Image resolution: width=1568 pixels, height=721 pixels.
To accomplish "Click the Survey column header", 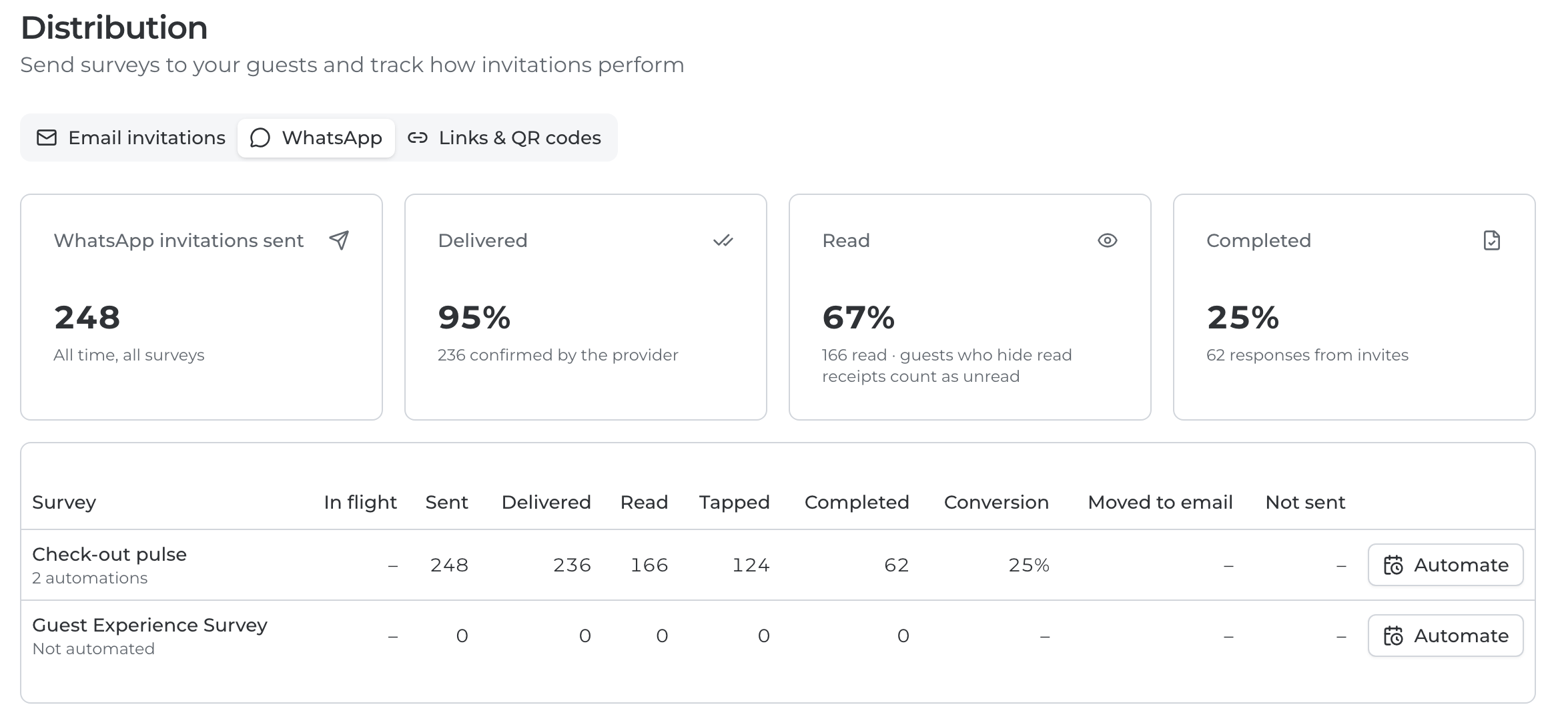I will click(x=64, y=502).
